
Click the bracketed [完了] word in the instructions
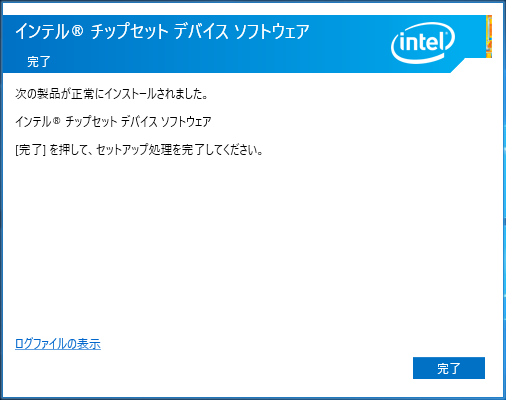tap(30, 150)
